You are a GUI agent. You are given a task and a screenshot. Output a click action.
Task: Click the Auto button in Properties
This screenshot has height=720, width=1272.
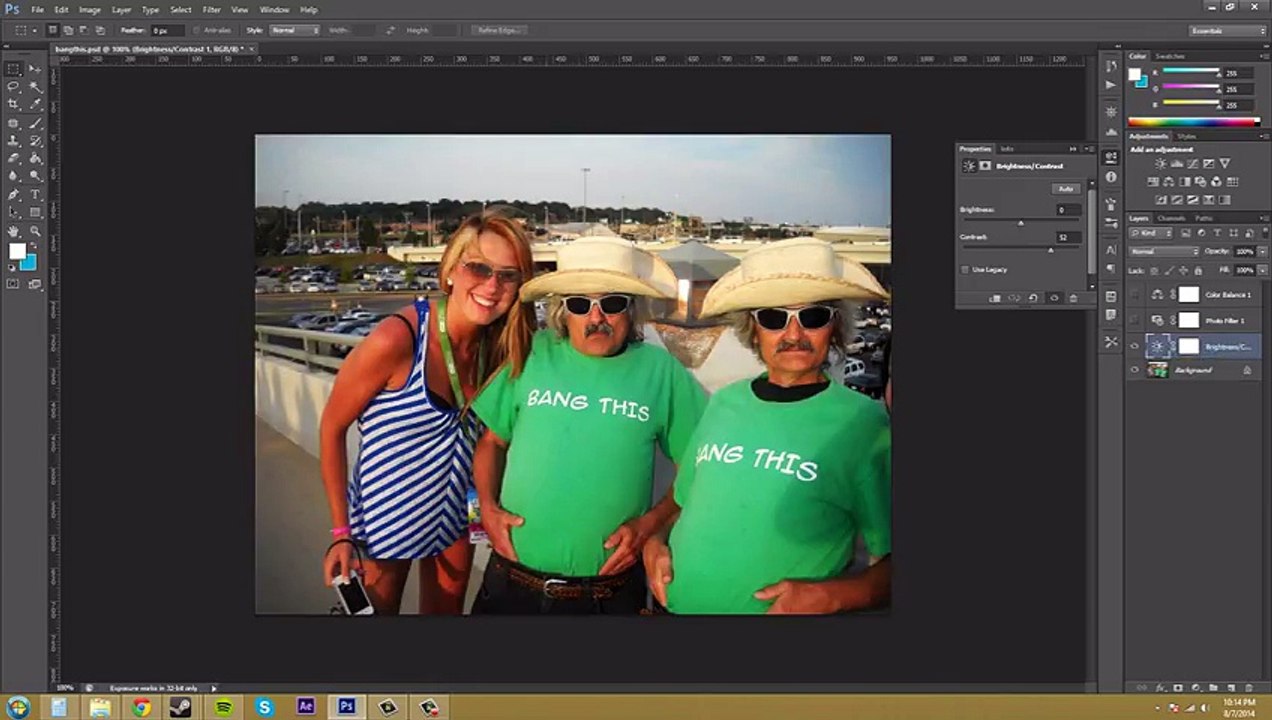1066,189
